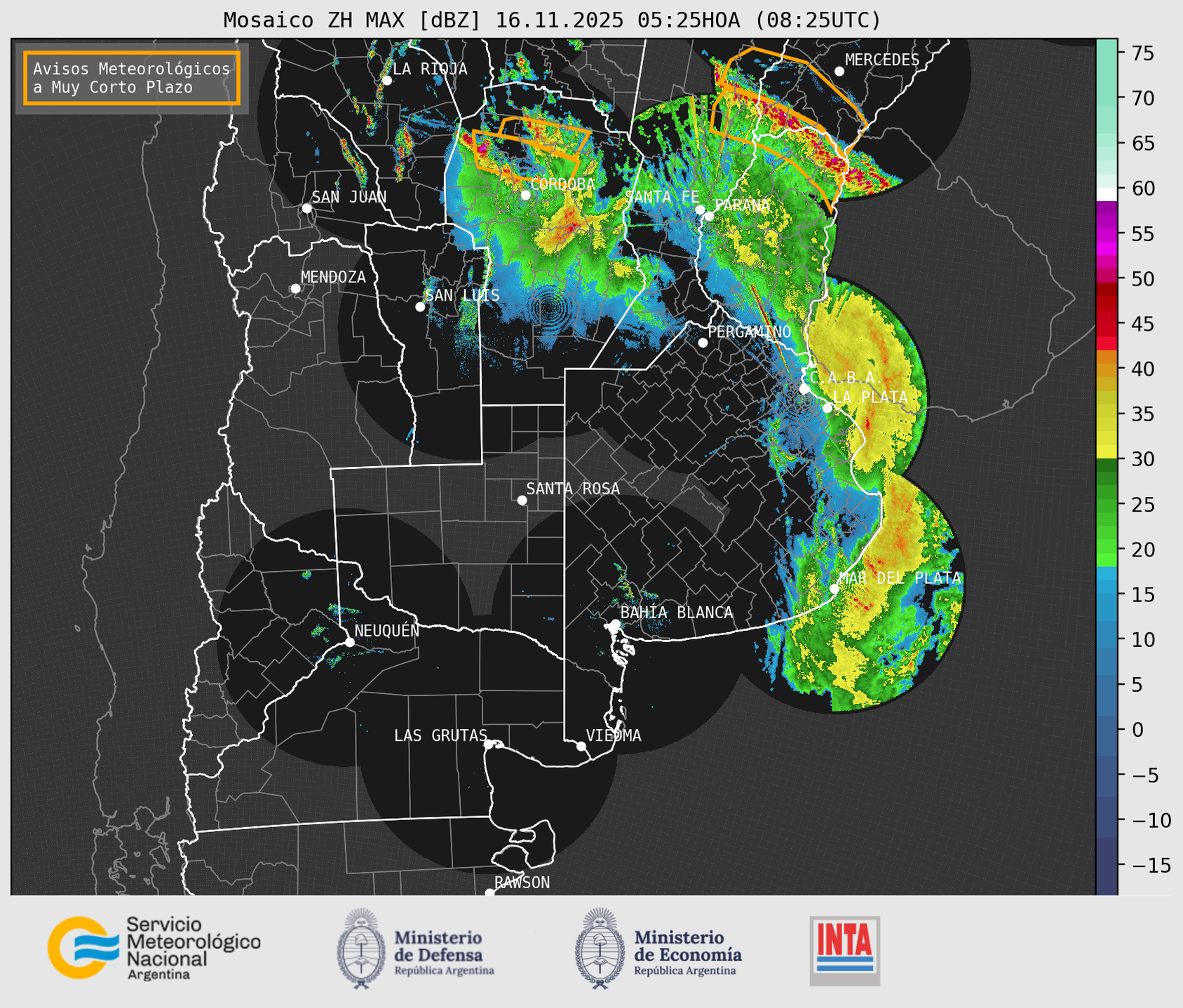Click the Ministerio de Defensa emblem
This screenshot has height=1008, width=1183.
[x=361, y=948]
